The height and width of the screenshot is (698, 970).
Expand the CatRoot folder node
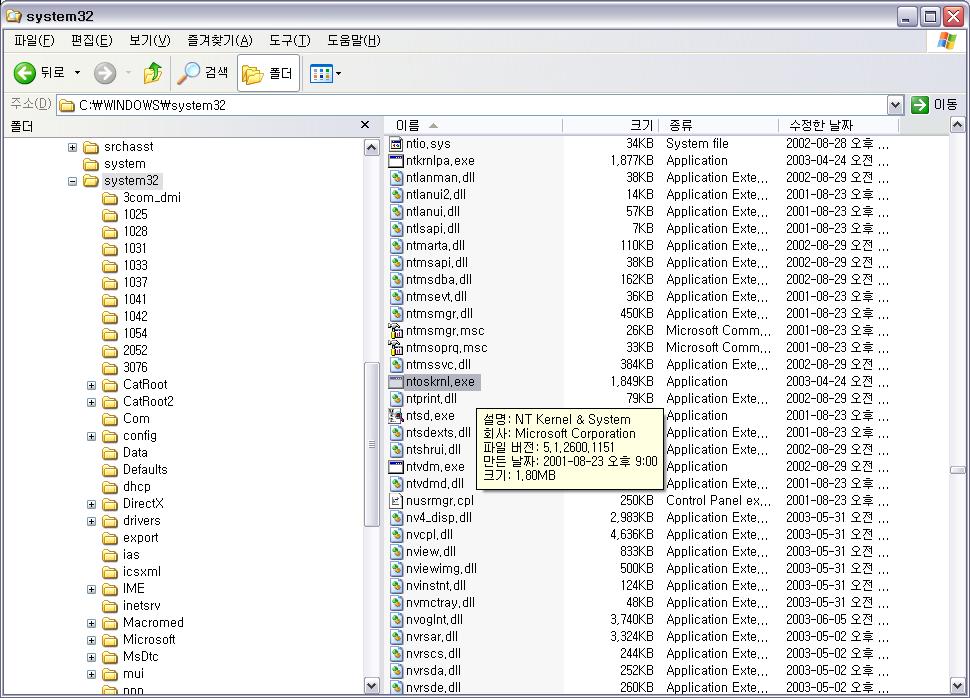92,385
